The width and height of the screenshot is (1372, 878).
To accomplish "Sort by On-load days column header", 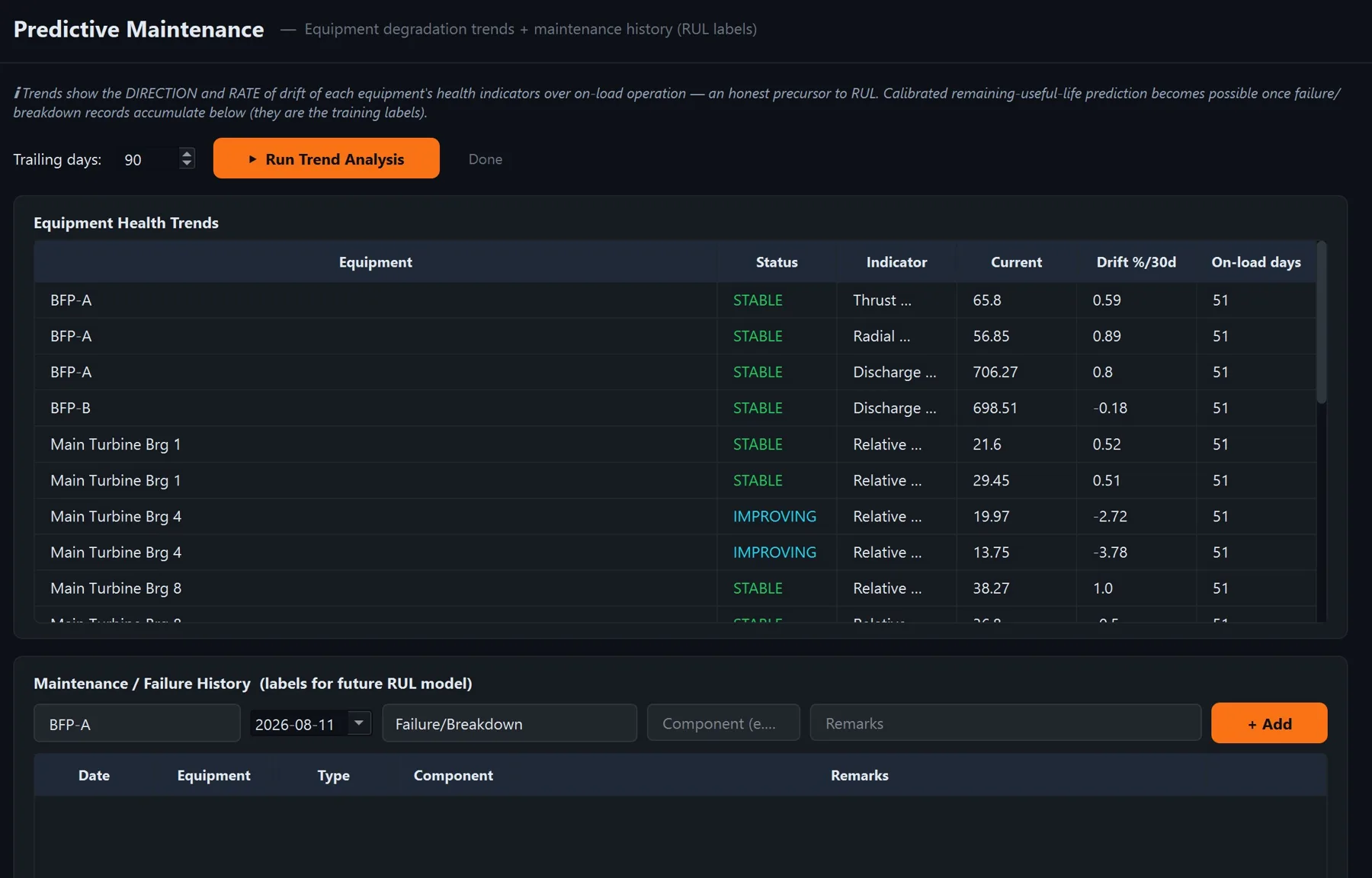I will pos(1256,262).
